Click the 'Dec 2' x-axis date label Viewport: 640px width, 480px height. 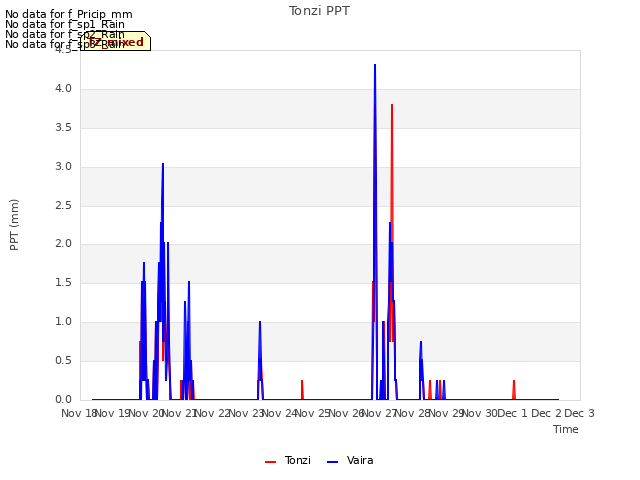tap(546, 413)
